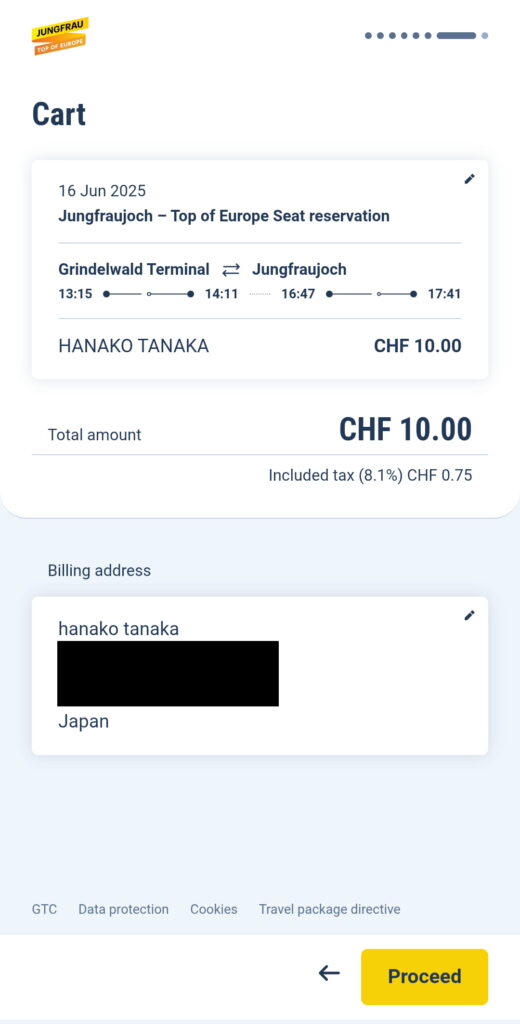The image size is (520, 1024).
Task: Open the GTC link
Action: point(44,909)
